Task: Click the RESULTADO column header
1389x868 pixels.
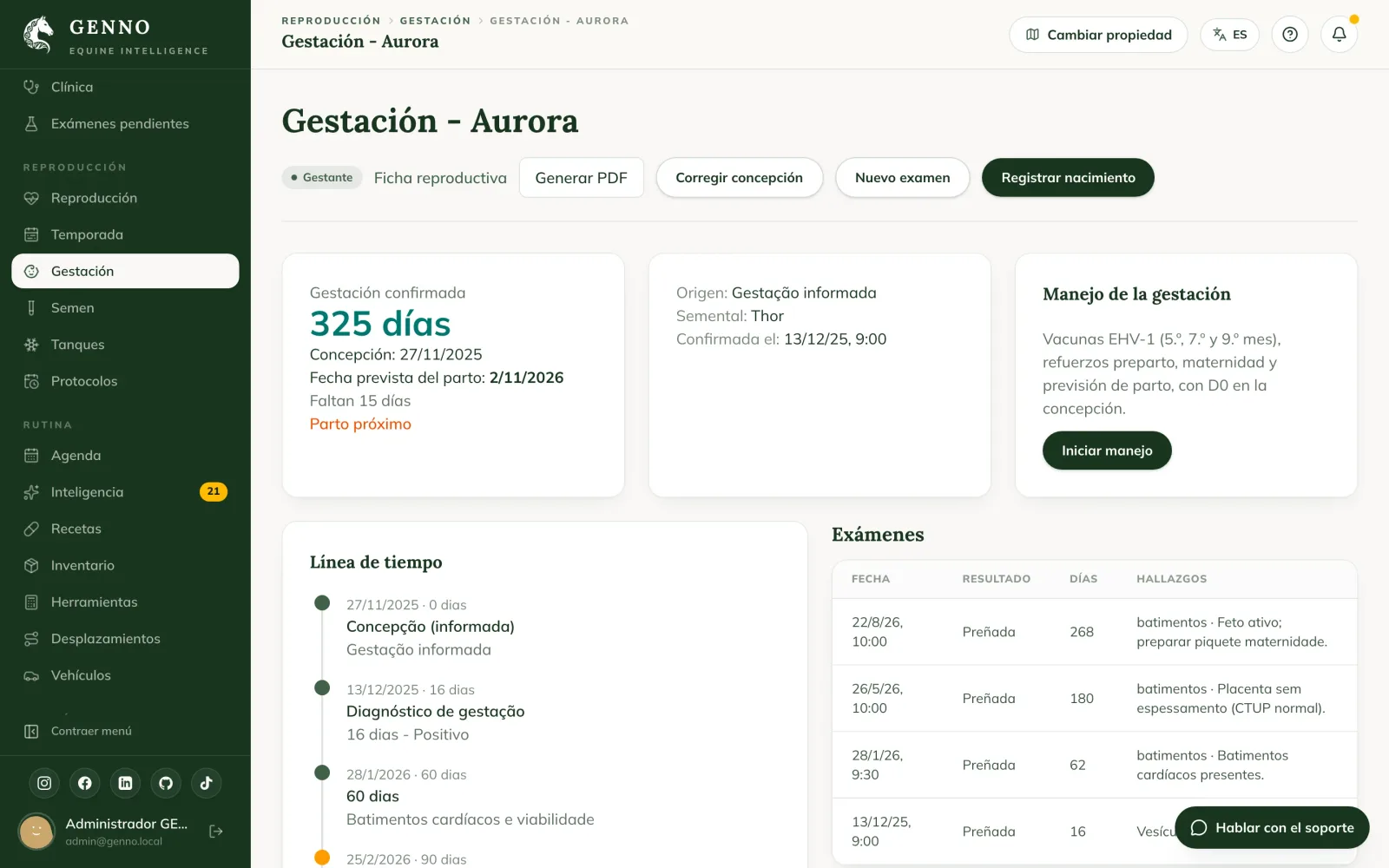Action: (x=996, y=579)
